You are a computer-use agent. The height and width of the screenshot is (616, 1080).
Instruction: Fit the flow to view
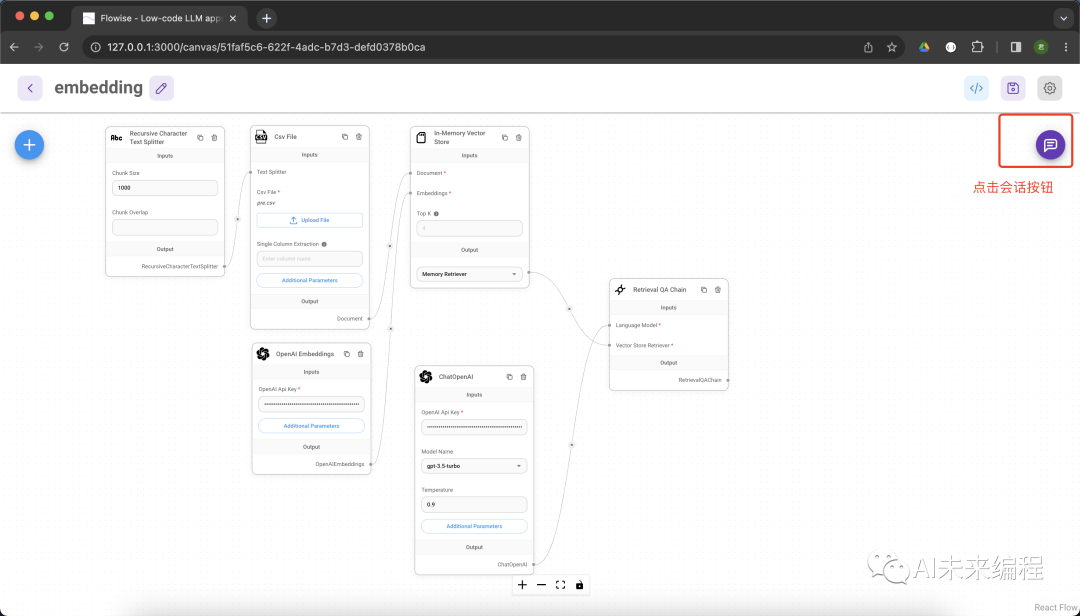pos(561,585)
